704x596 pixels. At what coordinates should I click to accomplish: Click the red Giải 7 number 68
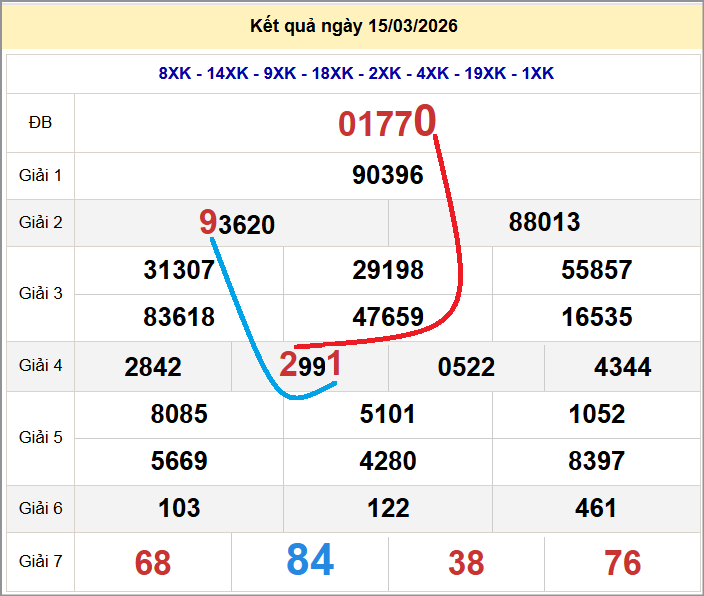(x=153, y=563)
